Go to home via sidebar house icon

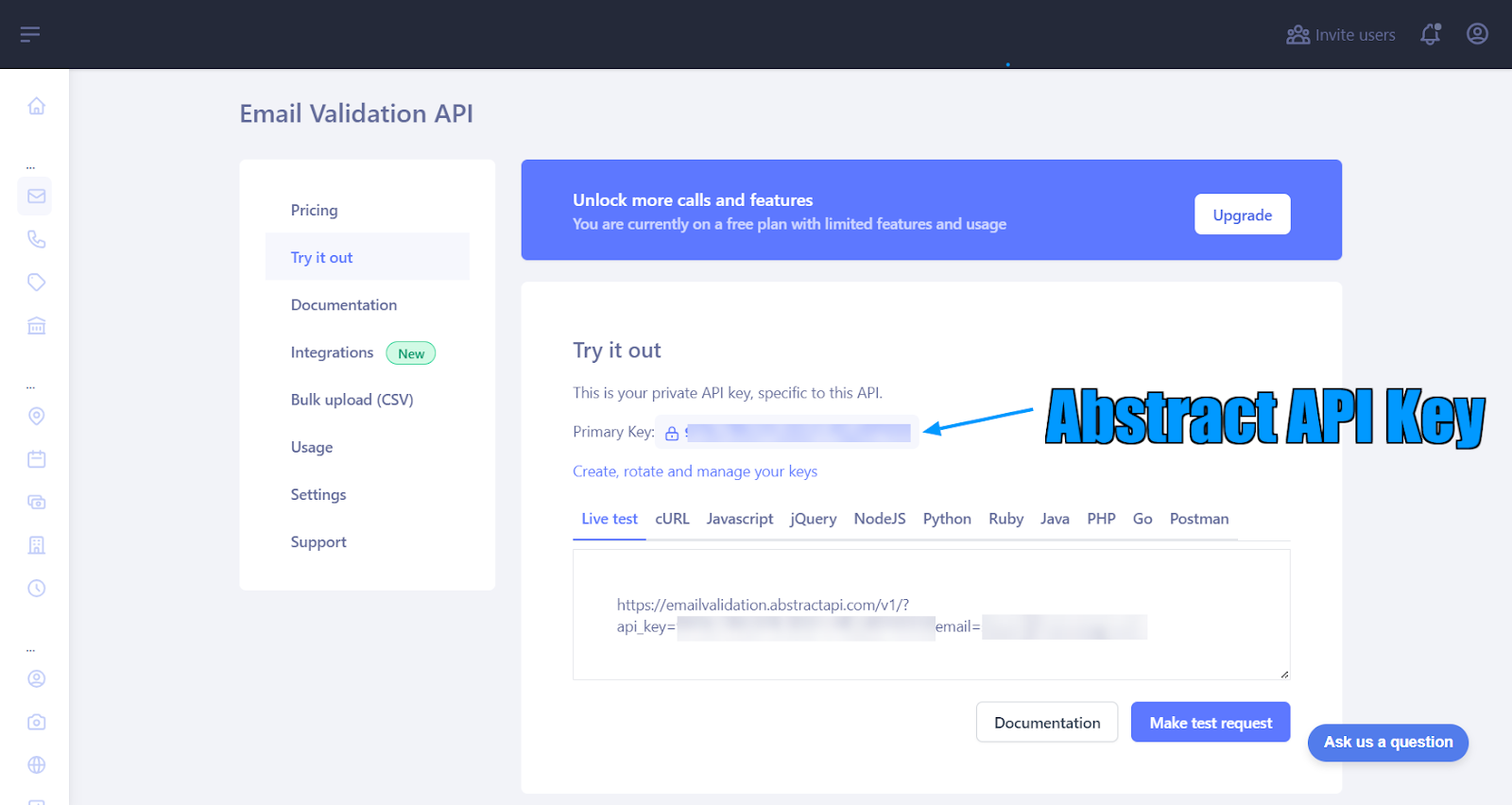coord(37,106)
